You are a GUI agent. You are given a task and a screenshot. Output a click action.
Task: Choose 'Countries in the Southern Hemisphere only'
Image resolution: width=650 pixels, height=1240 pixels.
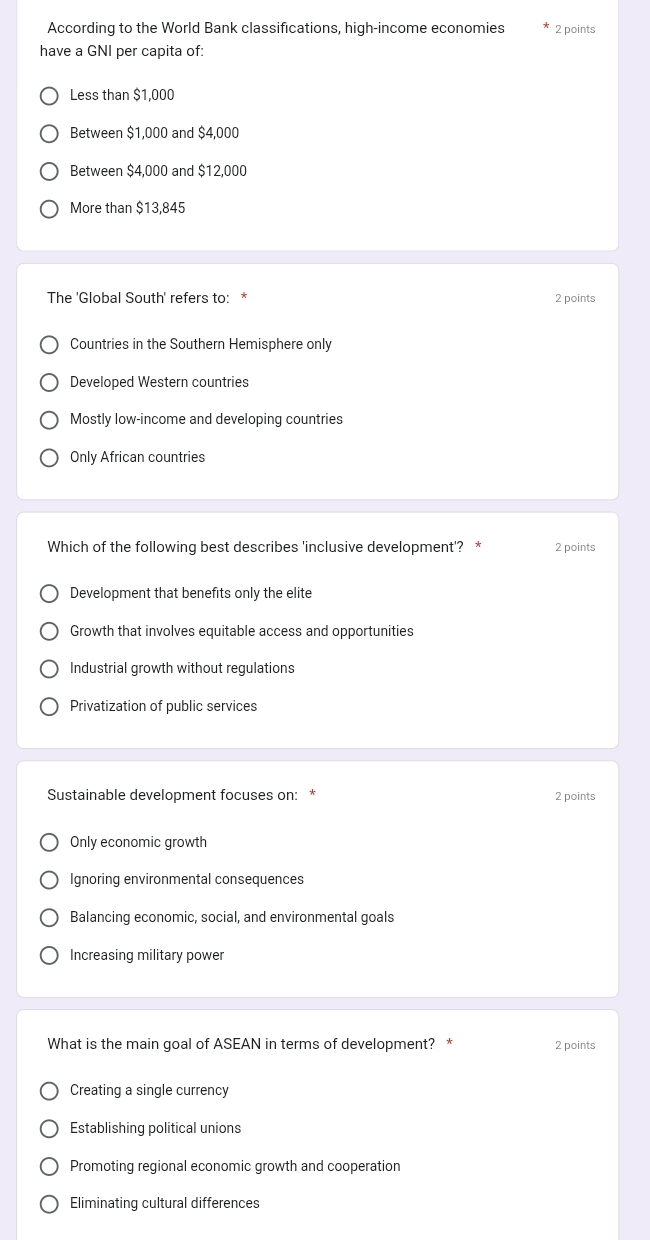tap(49, 345)
